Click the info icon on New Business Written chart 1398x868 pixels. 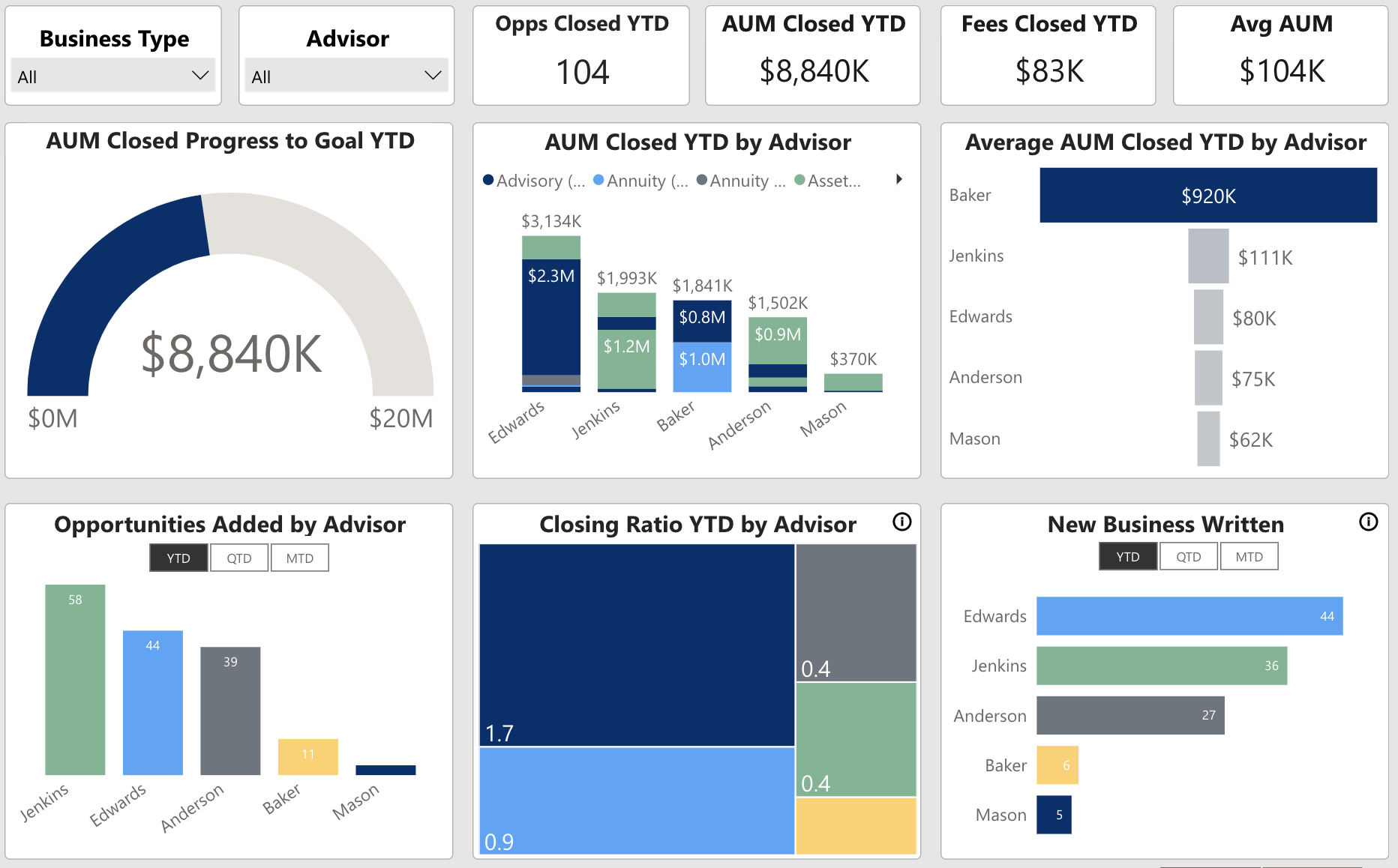1368,522
